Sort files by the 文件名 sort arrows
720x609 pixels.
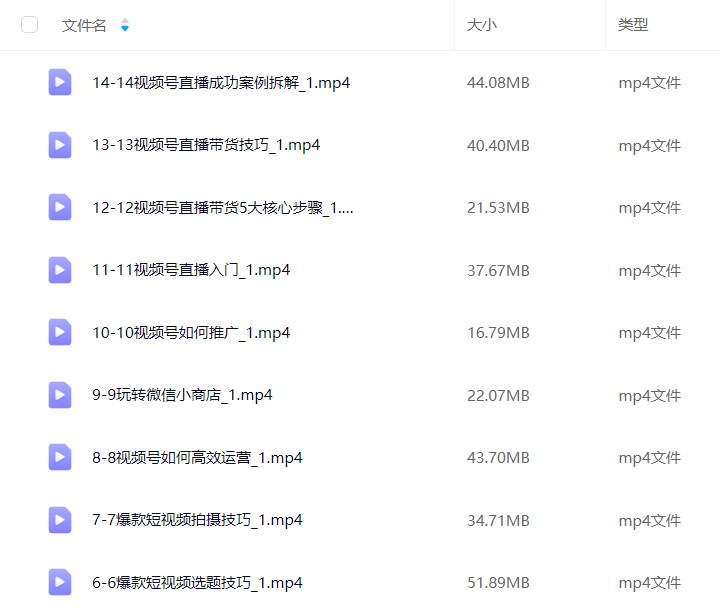125,25
